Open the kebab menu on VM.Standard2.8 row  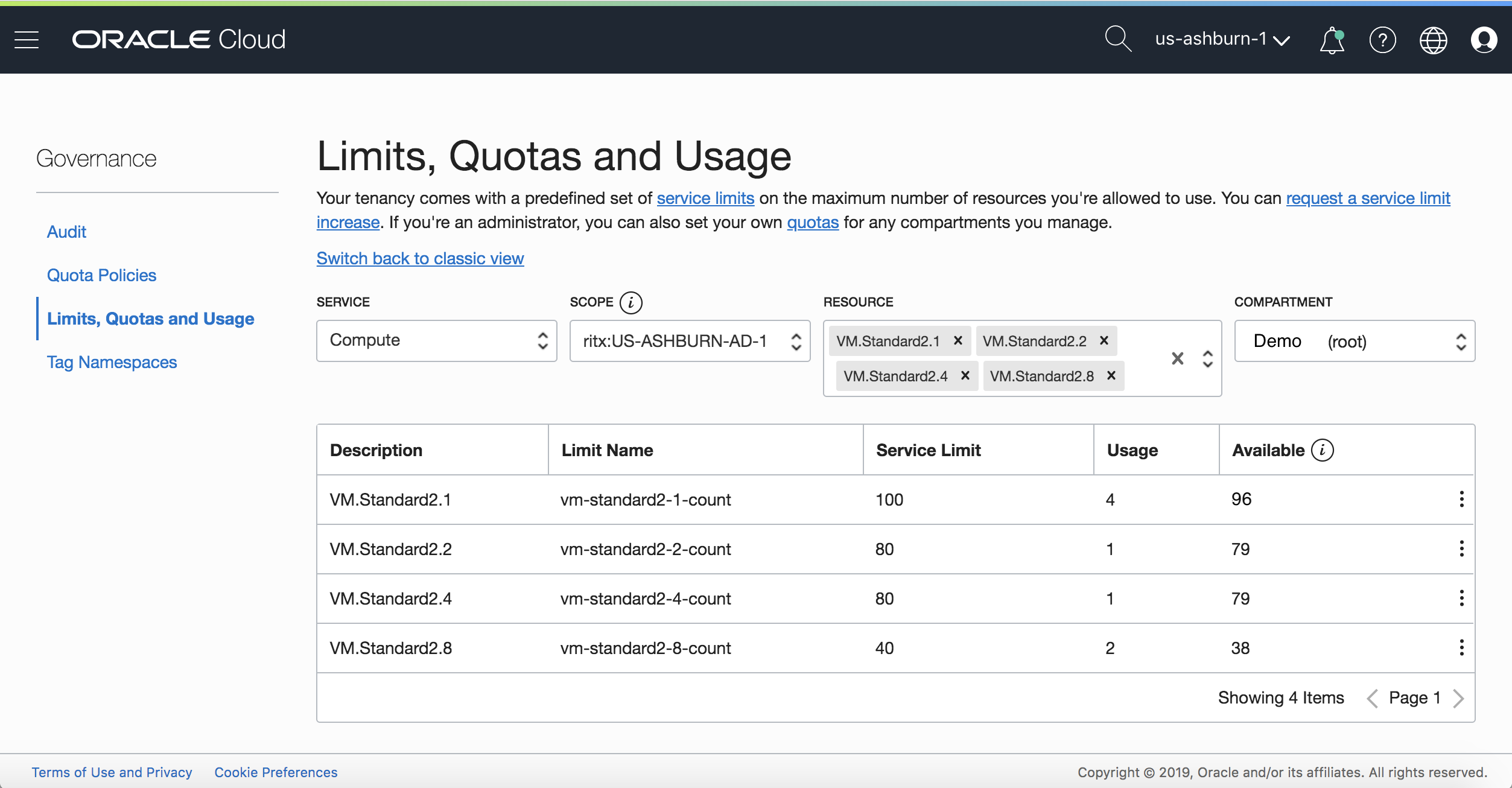pyautogui.click(x=1461, y=647)
